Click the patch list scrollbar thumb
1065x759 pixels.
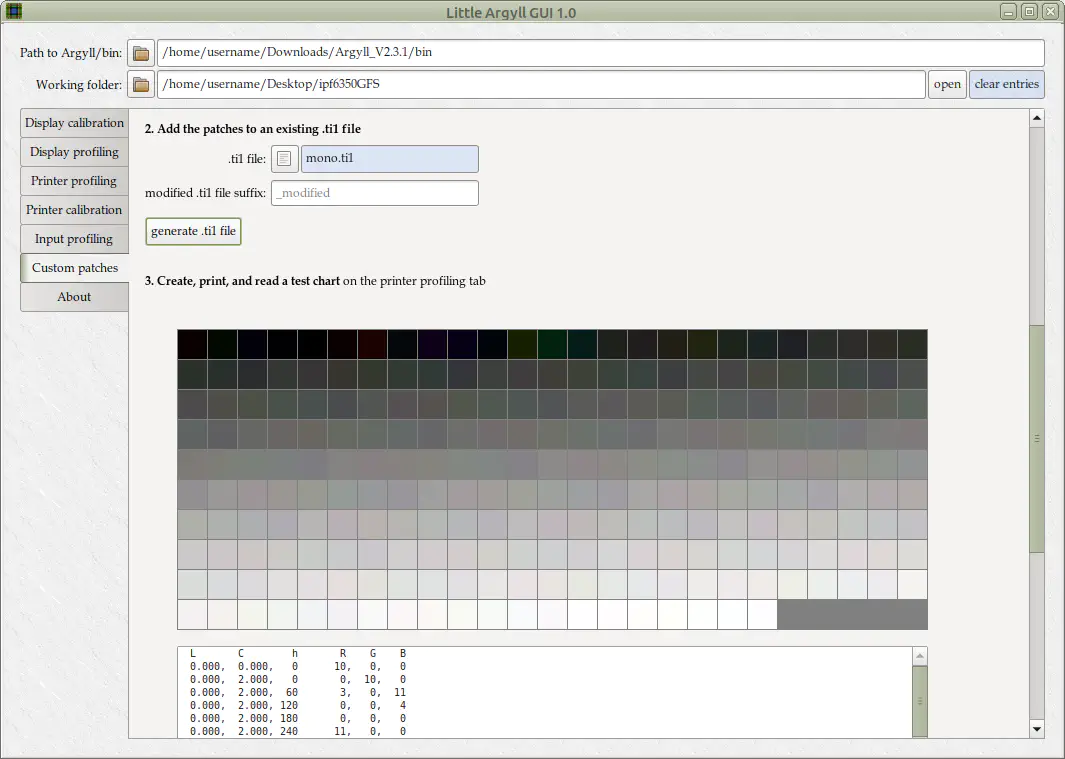[920, 701]
